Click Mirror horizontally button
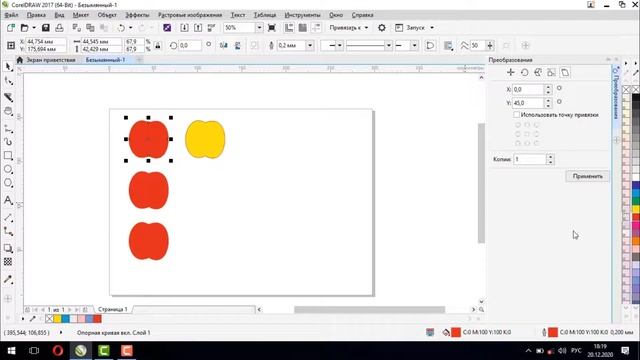 224,45
